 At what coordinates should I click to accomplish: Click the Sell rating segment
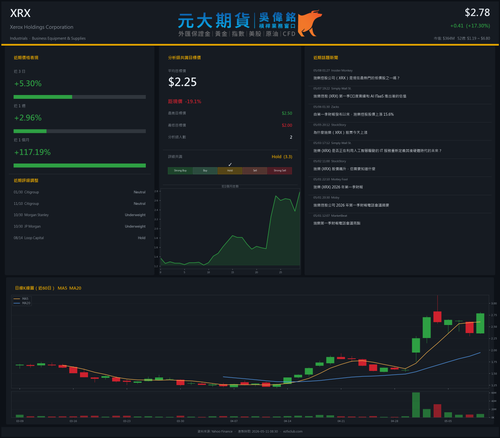point(255,171)
